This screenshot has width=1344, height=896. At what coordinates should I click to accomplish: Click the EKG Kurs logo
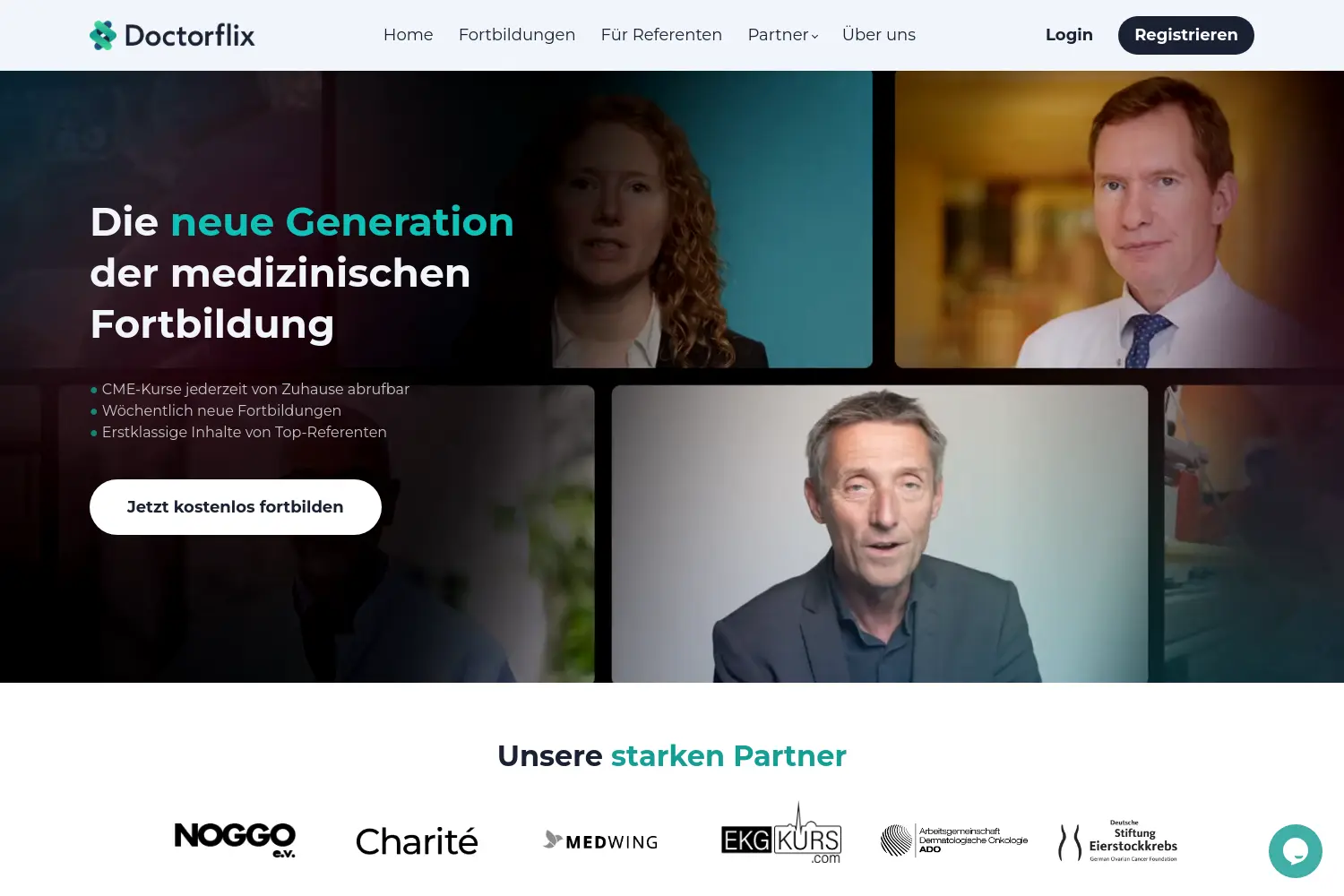(x=781, y=833)
